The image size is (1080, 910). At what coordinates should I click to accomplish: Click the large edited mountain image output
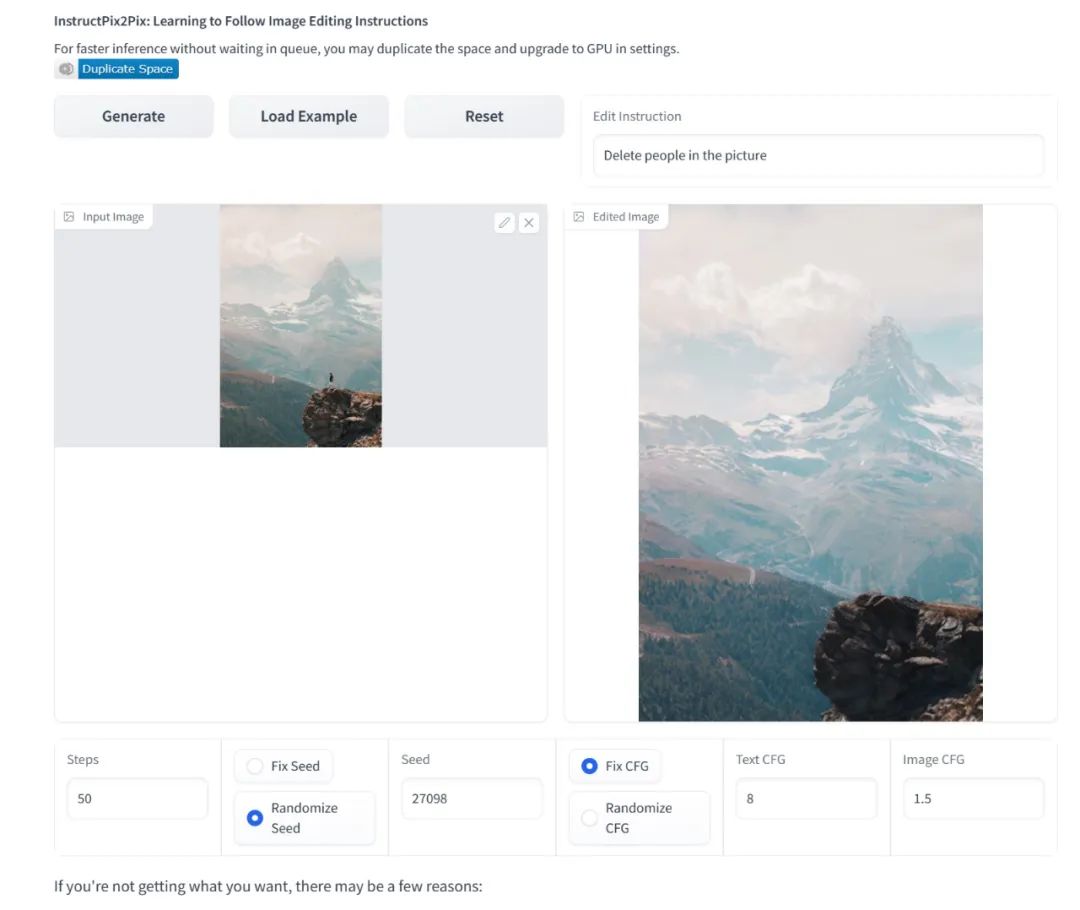tap(810, 462)
